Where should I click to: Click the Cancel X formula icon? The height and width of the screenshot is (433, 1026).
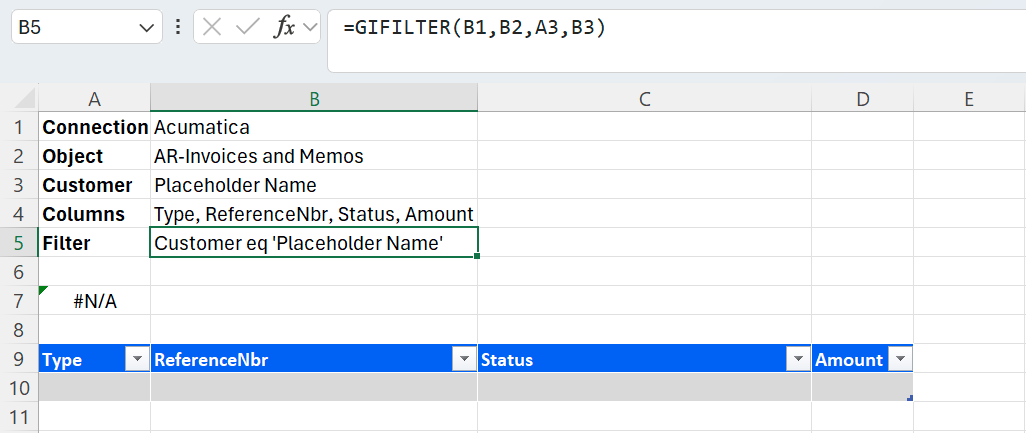[212, 28]
